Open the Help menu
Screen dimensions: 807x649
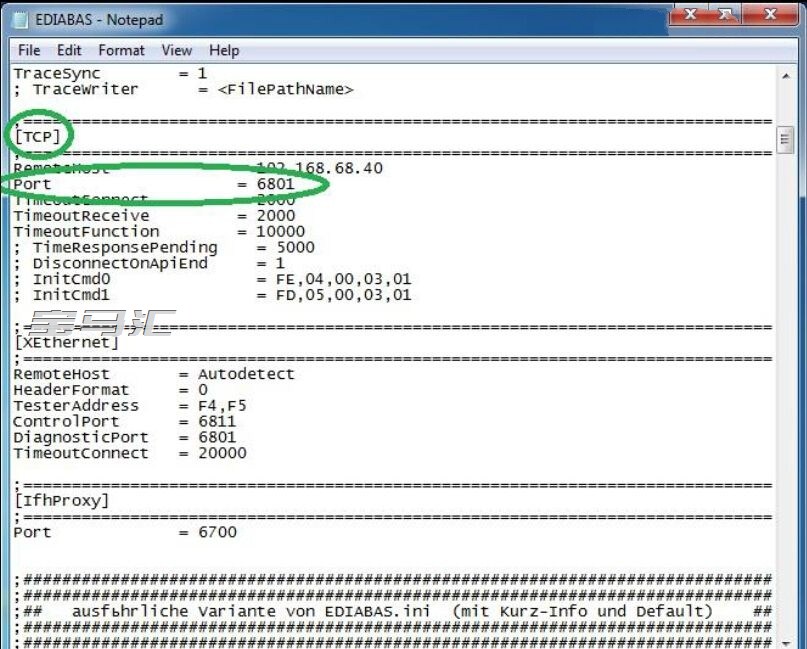pos(224,50)
